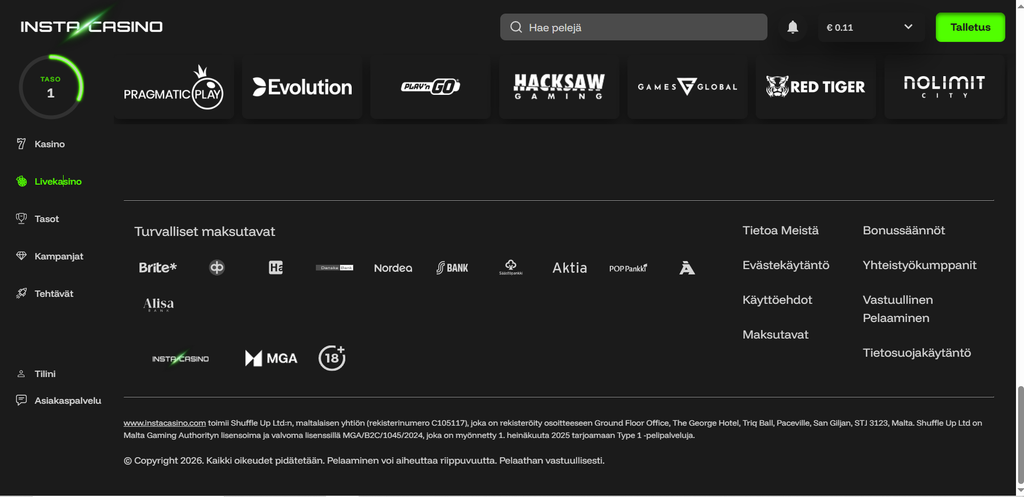Expand the € 0.11 balance dropdown
1024x497 pixels.
(871, 27)
